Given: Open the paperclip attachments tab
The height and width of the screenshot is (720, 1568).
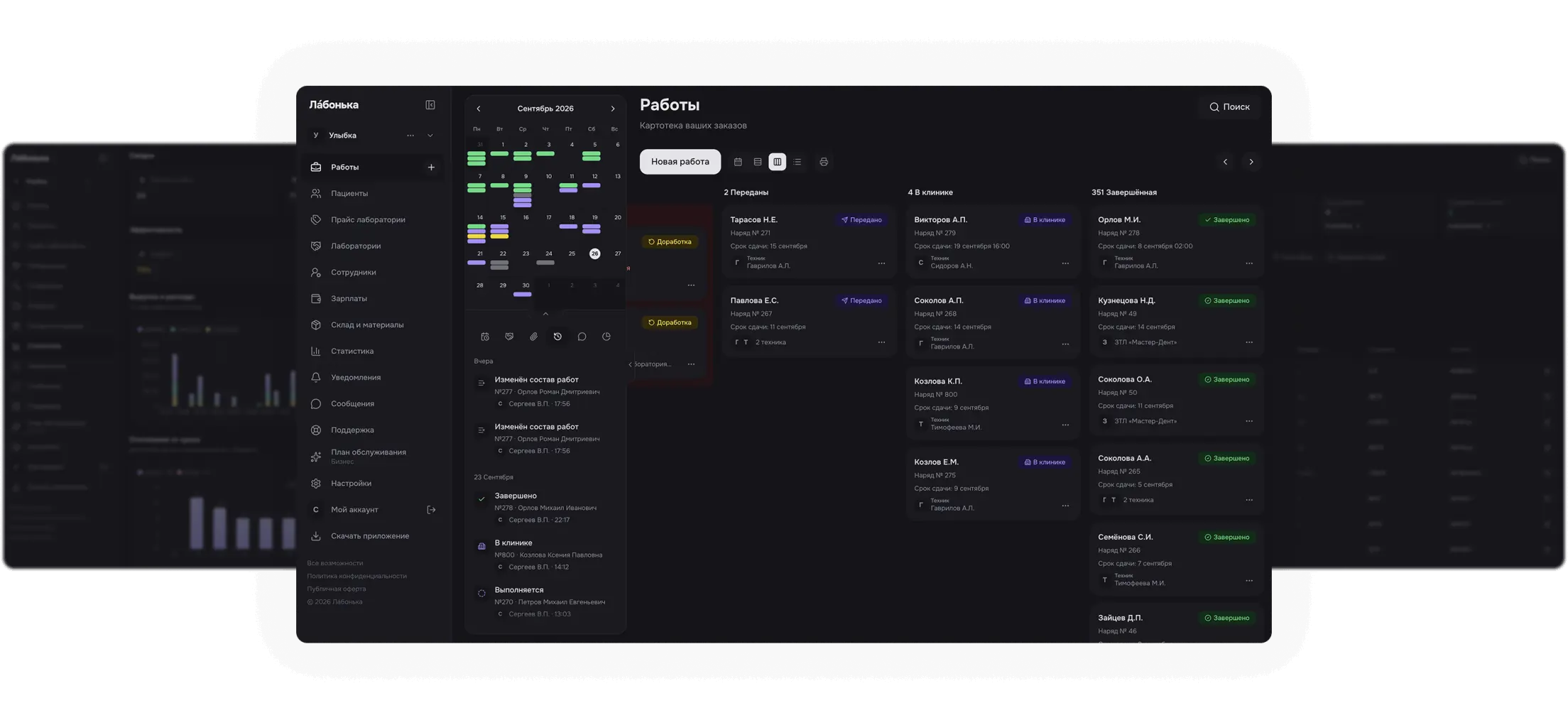Looking at the screenshot, I should tap(533, 337).
